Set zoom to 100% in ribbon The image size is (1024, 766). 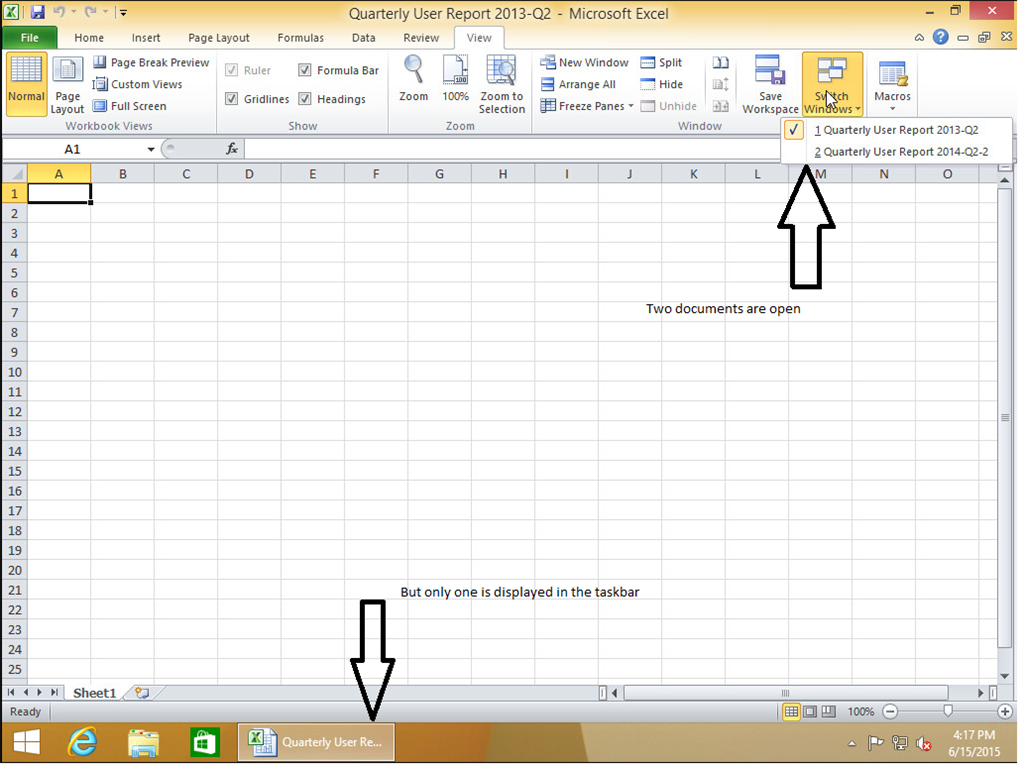[x=455, y=78]
